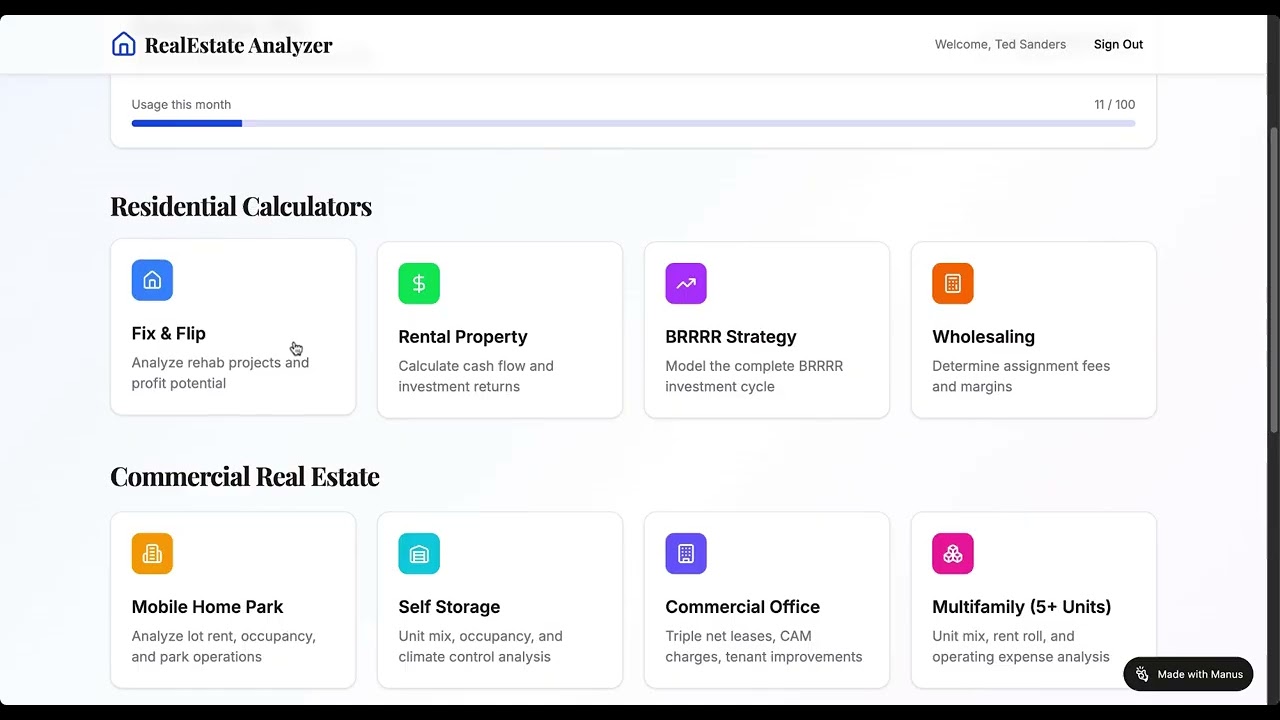Click the Manus hand icon in badge

tap(1142, 674)
